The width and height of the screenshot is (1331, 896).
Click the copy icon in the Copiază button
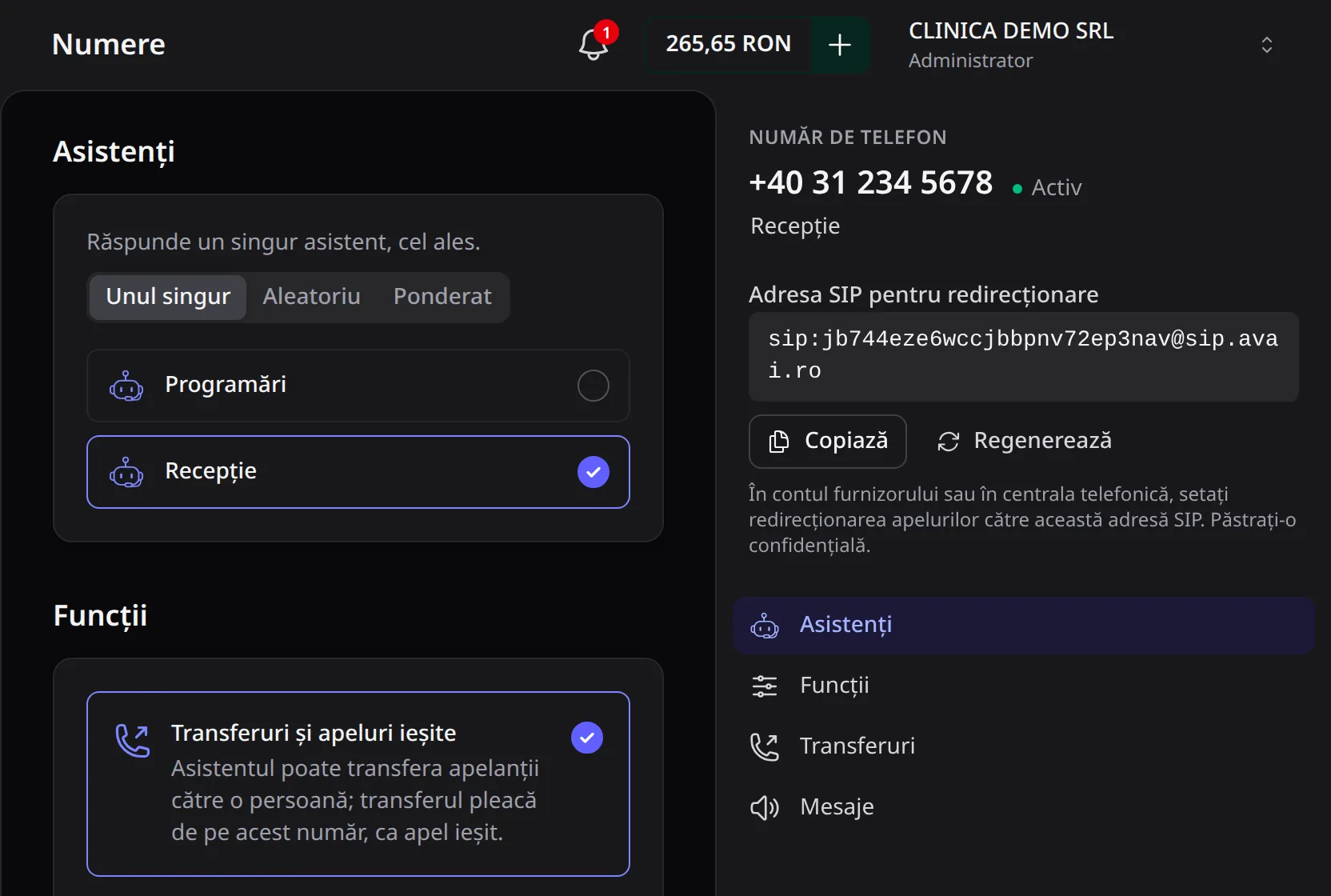(x=779, y=442)
